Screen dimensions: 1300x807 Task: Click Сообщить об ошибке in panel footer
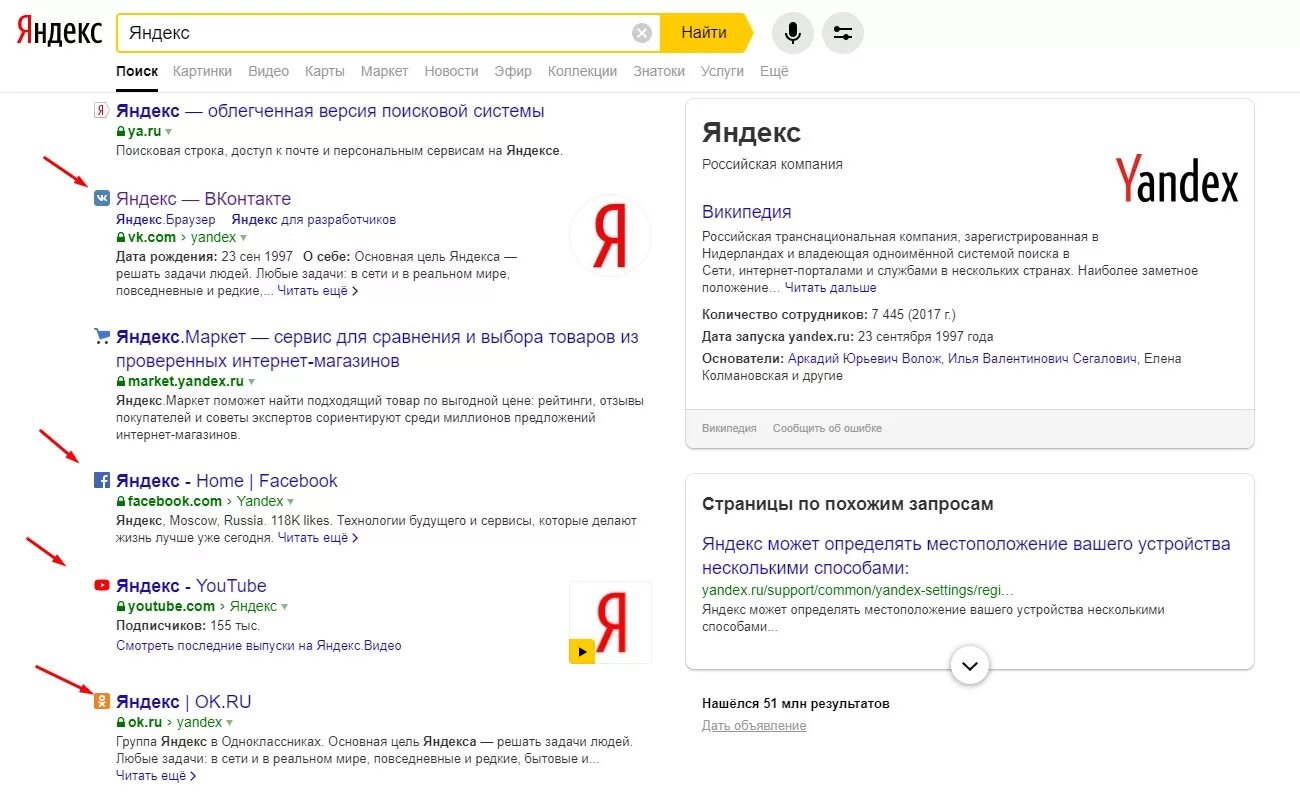[x=827, y=428]
